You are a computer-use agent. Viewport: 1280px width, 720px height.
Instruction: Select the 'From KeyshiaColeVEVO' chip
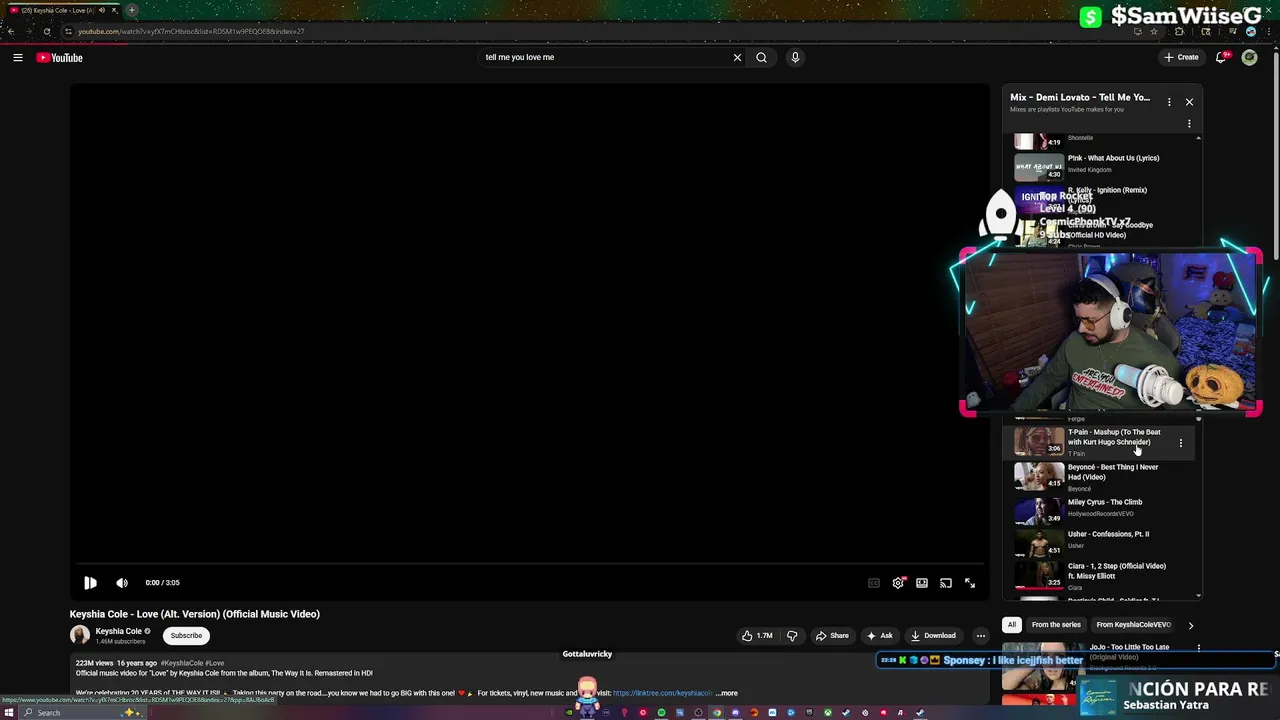tap(1133, 625)
